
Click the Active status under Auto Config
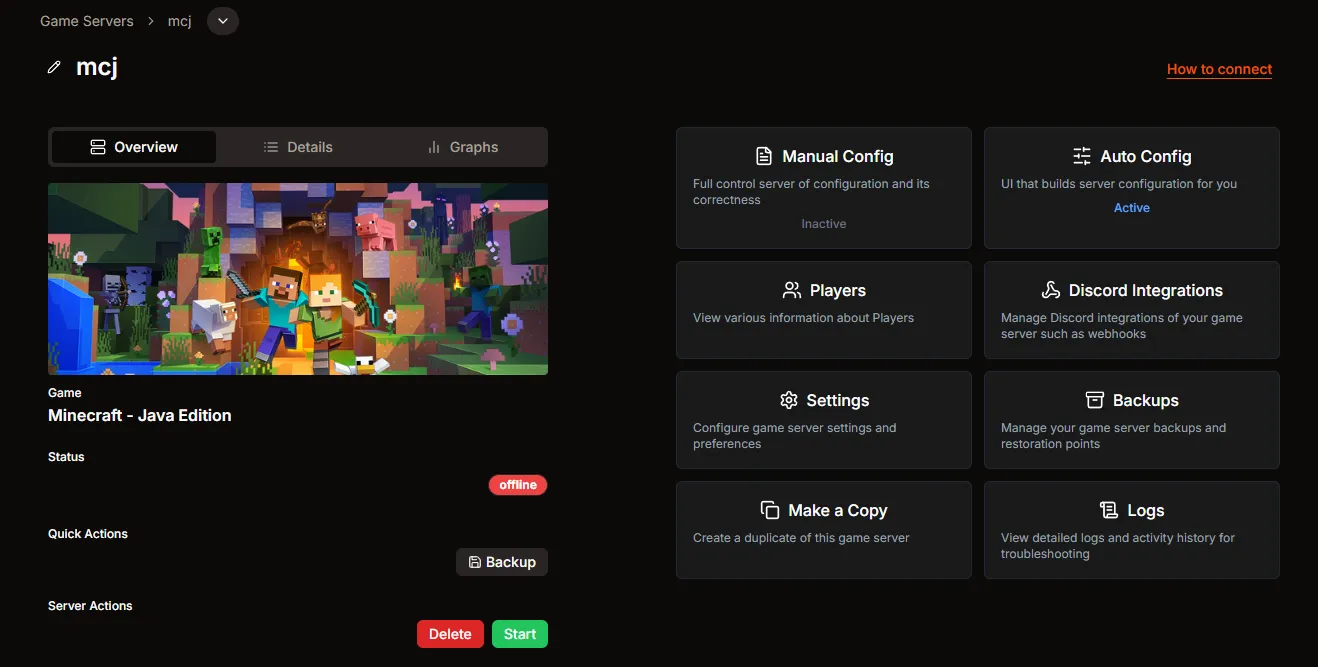[1131, 207]
